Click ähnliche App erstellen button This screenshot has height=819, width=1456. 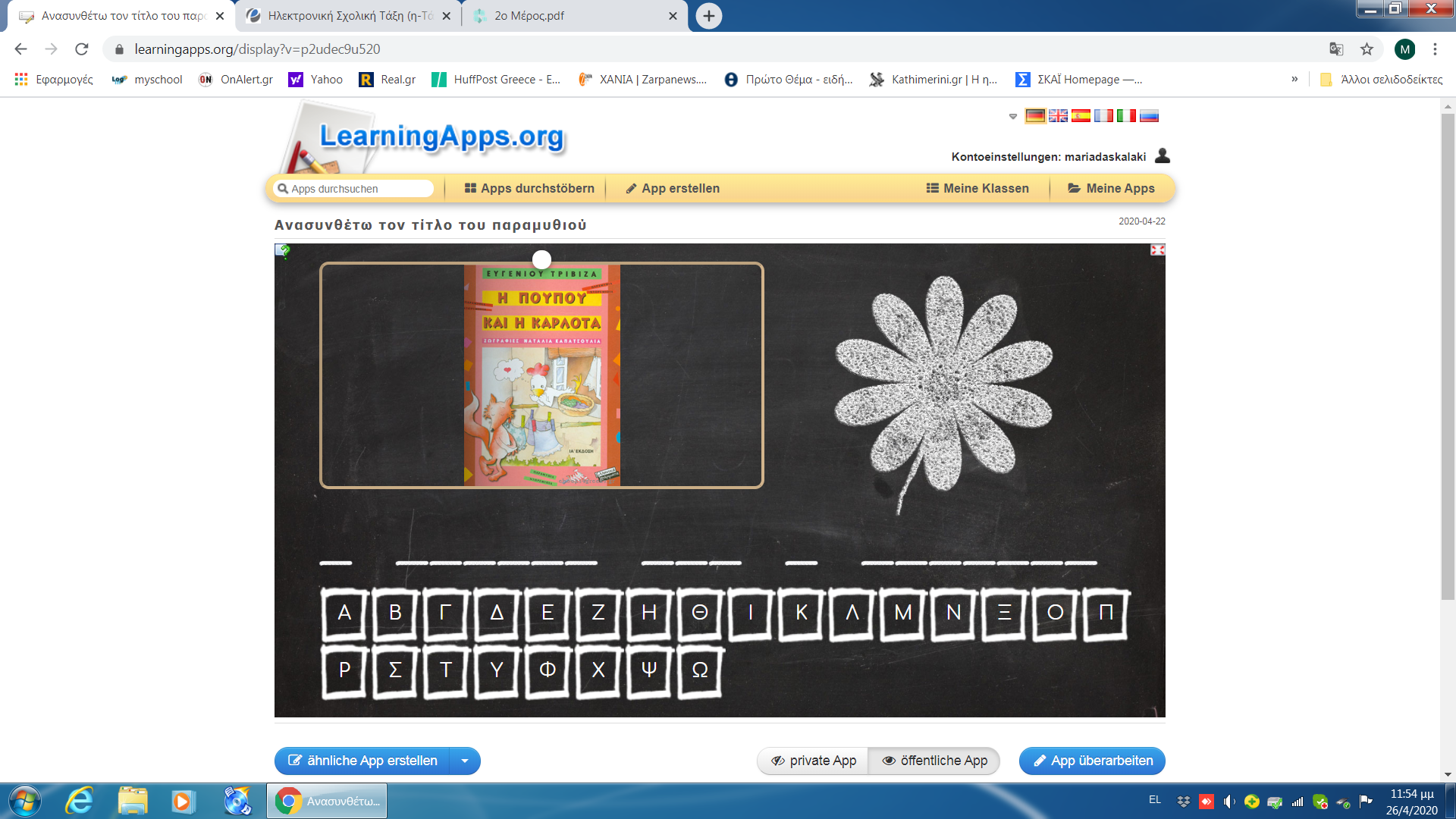[x=362, y=761]
